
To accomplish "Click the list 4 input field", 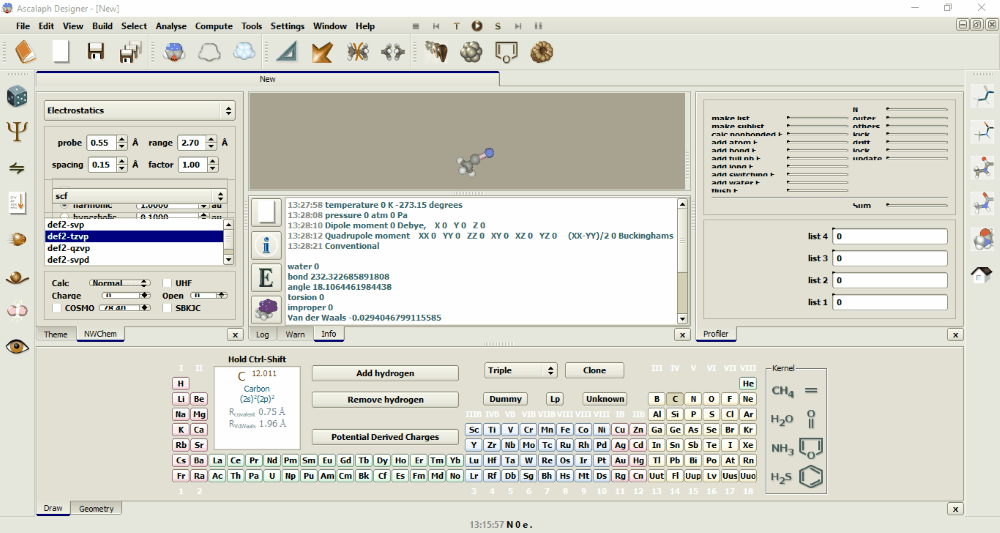I will click(x=889, y=236).
